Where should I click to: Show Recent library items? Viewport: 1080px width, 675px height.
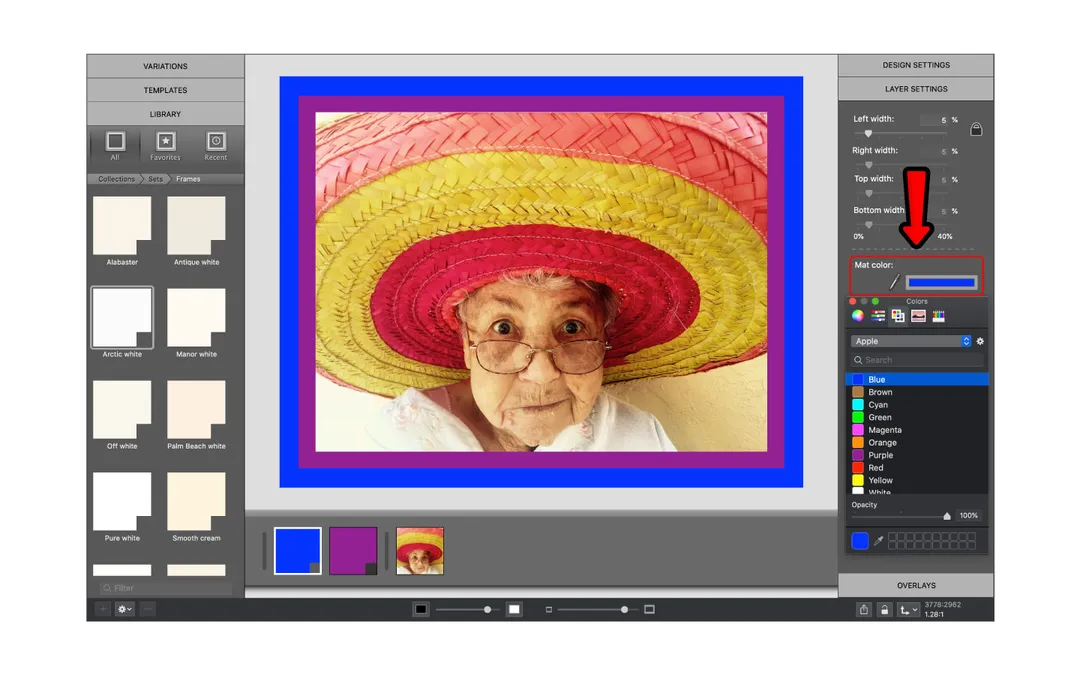coord(216,146)
